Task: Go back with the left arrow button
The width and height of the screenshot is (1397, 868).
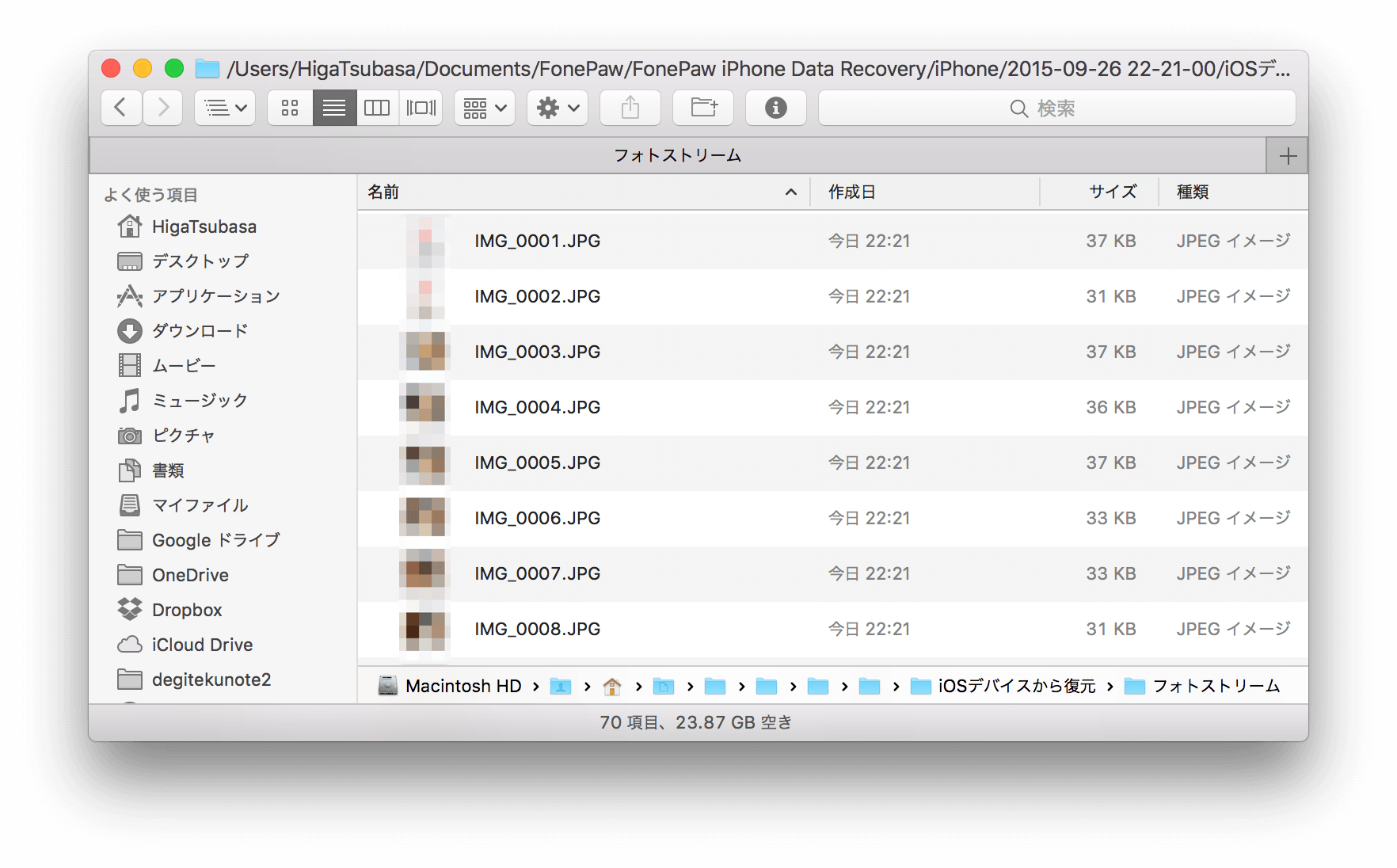Action: pos(121,108)
